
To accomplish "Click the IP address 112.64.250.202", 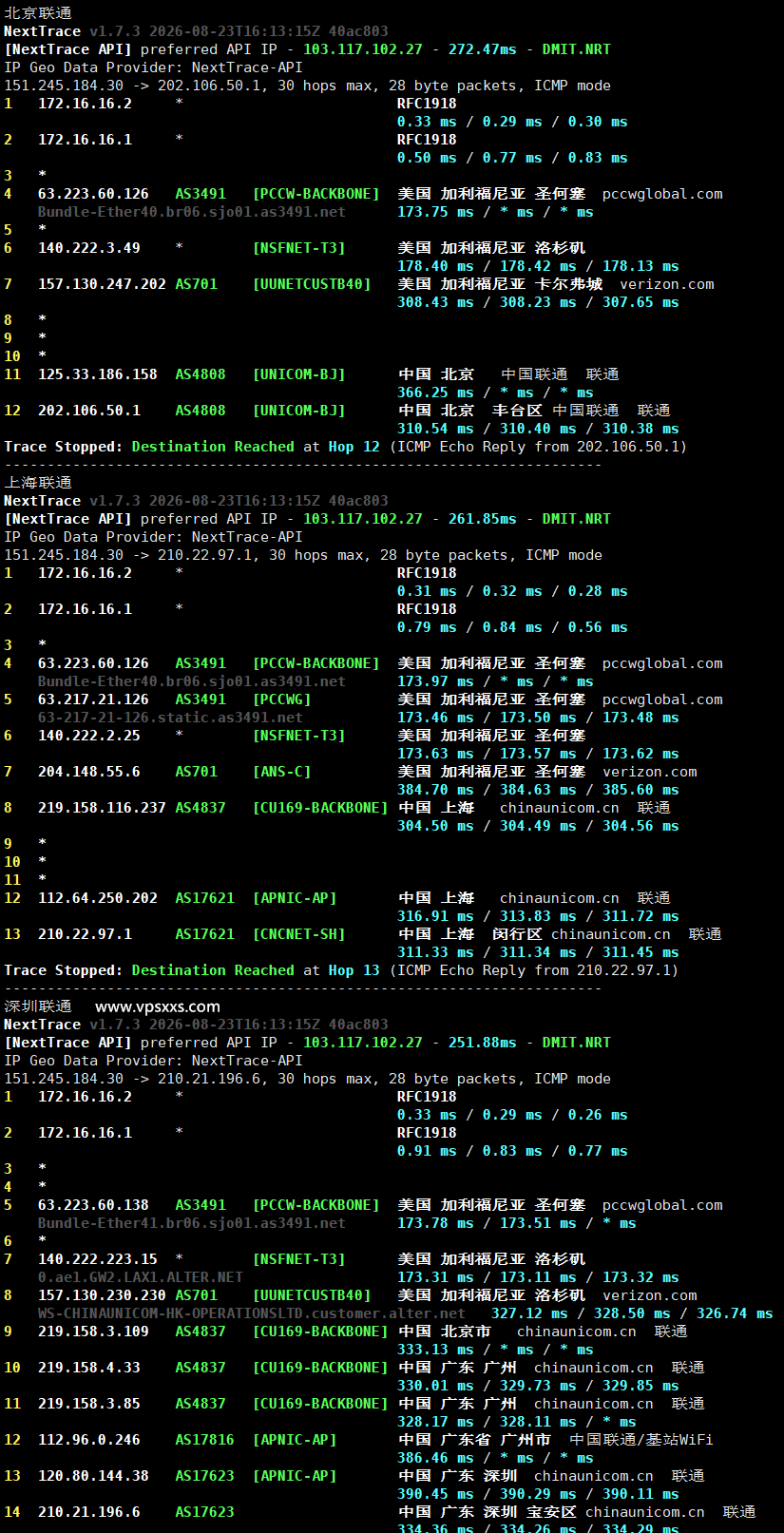I will tap(98, 898).
